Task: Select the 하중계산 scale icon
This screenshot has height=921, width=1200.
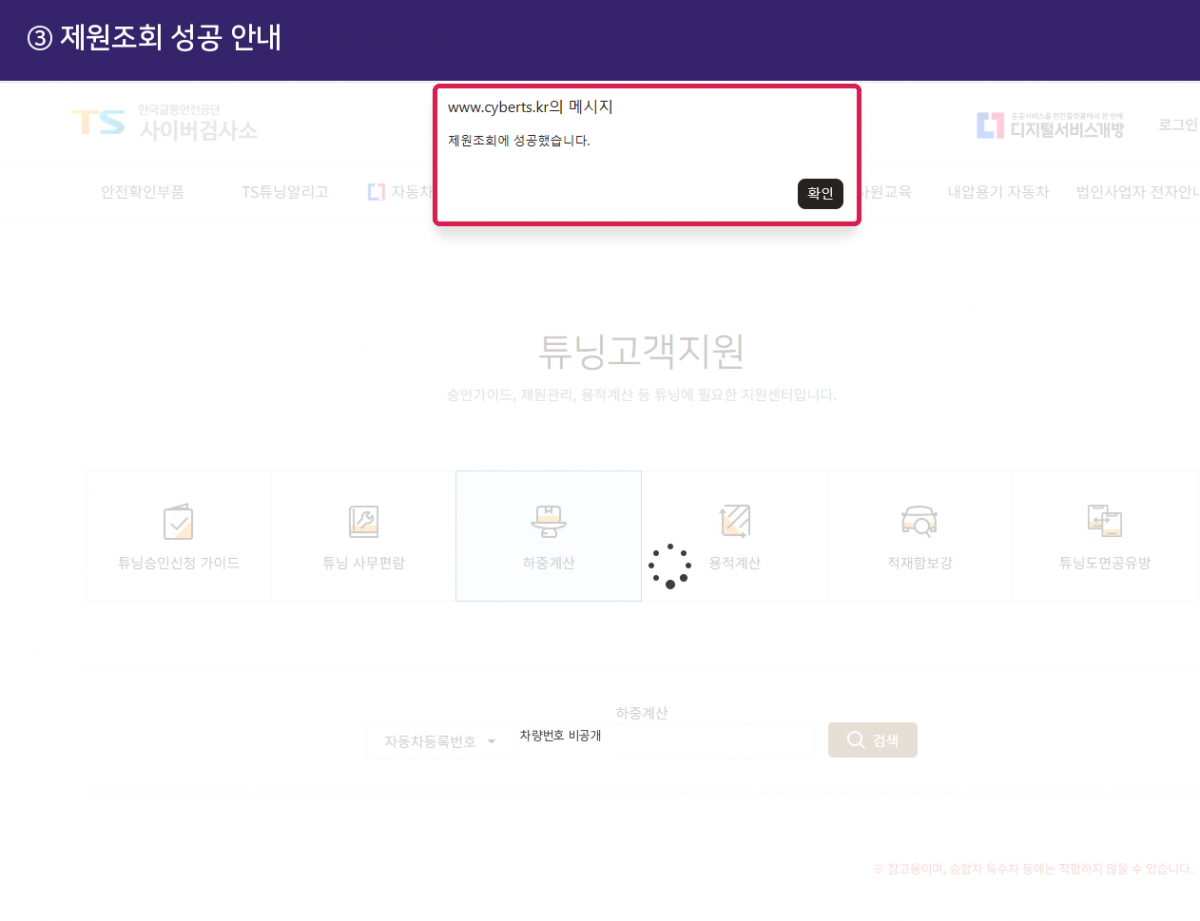Action: coord(548,521)
